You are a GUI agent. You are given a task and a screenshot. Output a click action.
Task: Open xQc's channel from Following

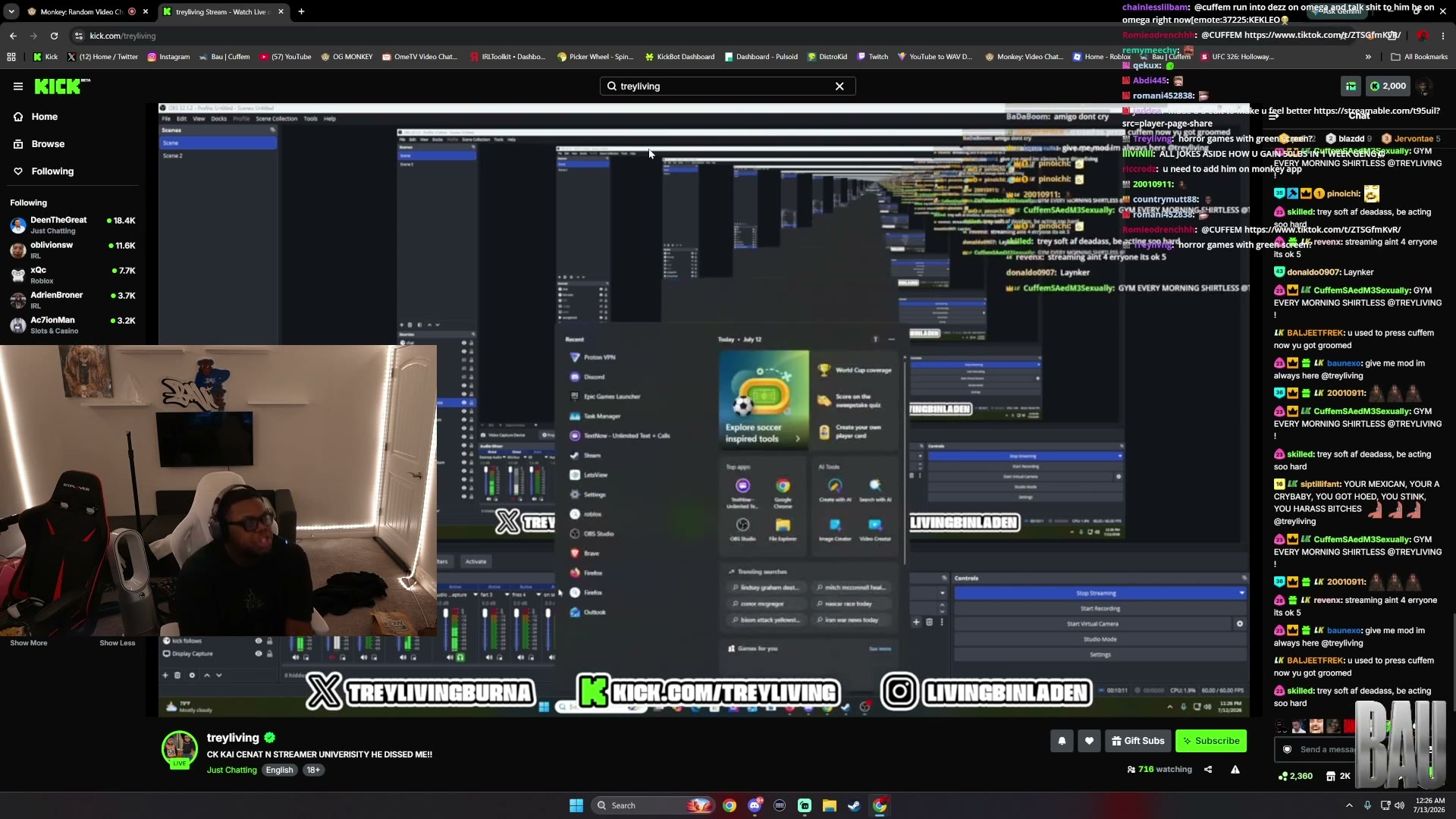tap(73, 275)
